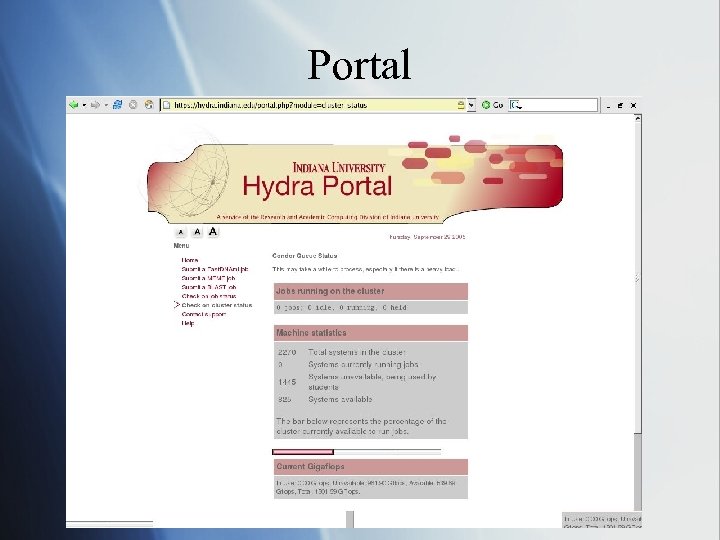Open the Help menu link

pos(188,323)
